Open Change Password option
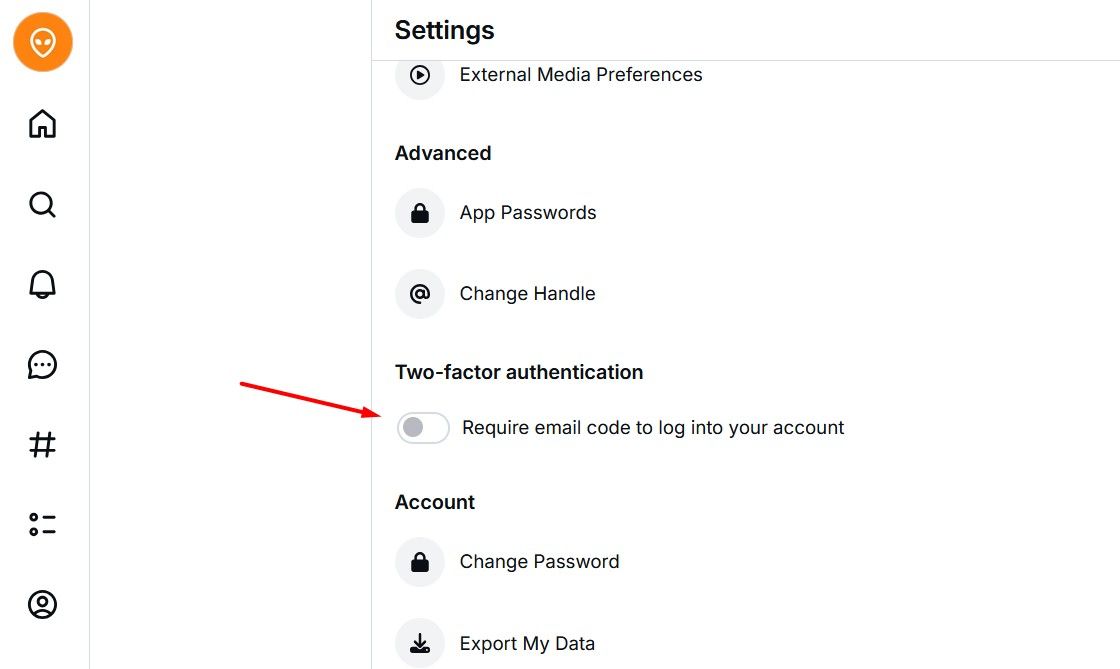Screen dimensions: 1120x669 (x=539, y=562)
